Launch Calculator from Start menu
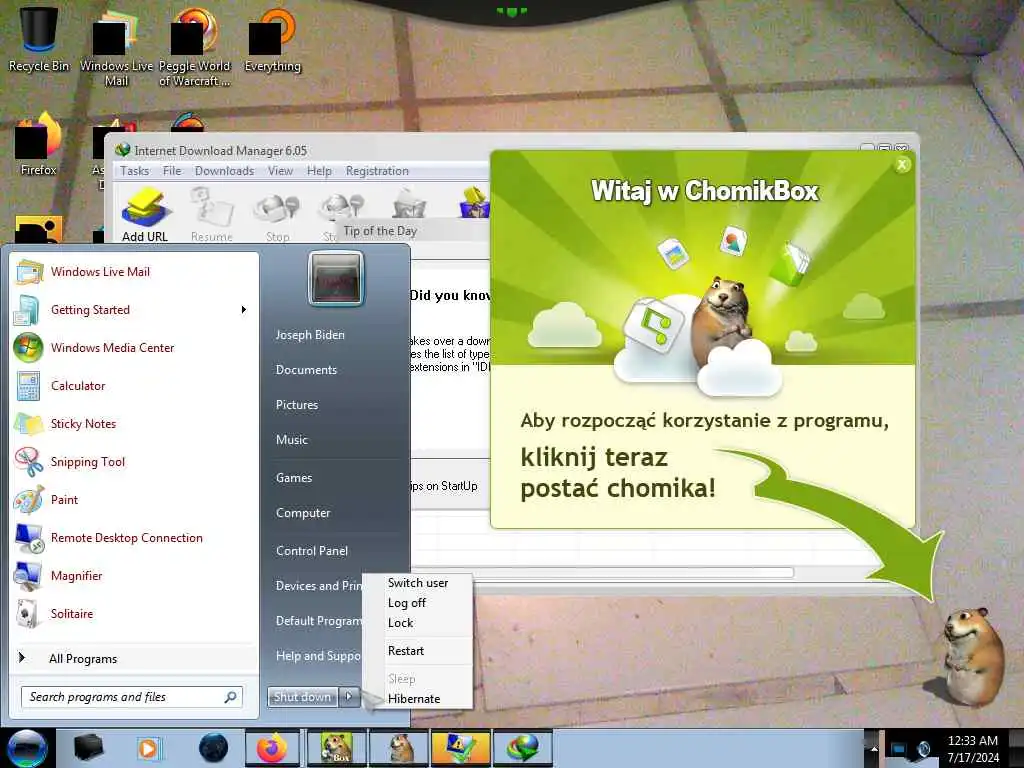 pos(135,385)
